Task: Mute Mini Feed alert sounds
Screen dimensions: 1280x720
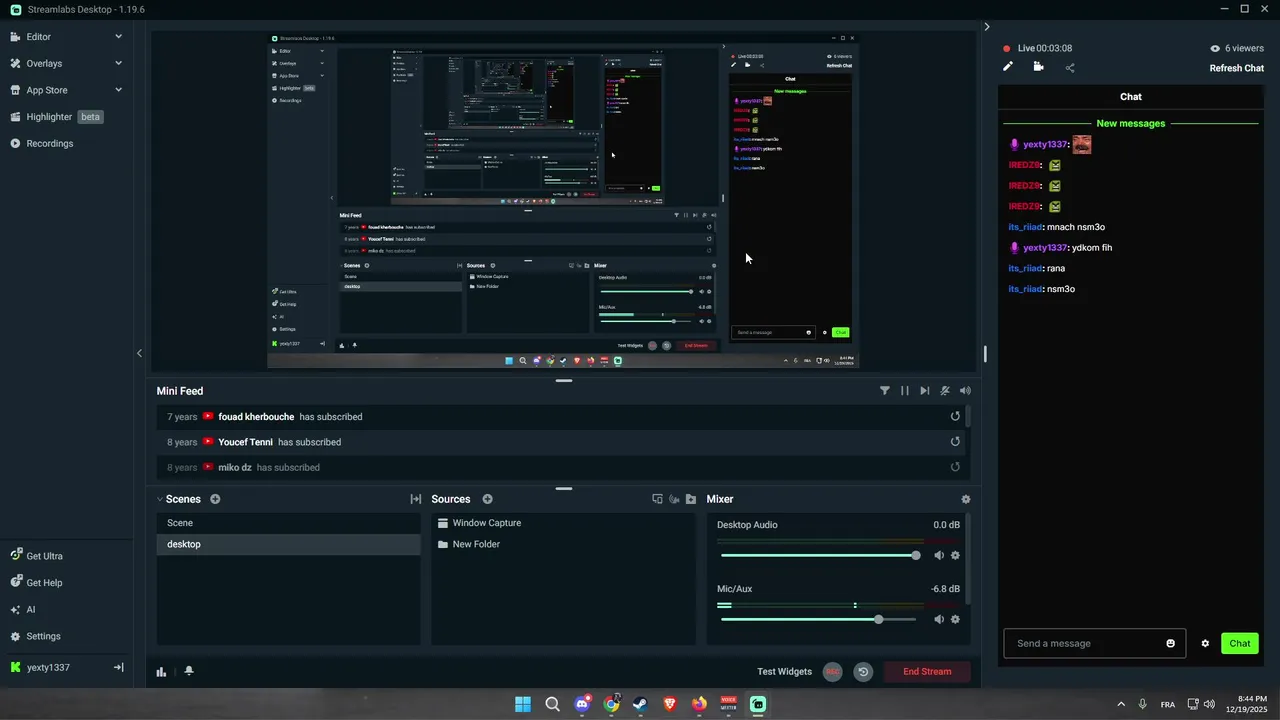Action: (x=965, y=391)
